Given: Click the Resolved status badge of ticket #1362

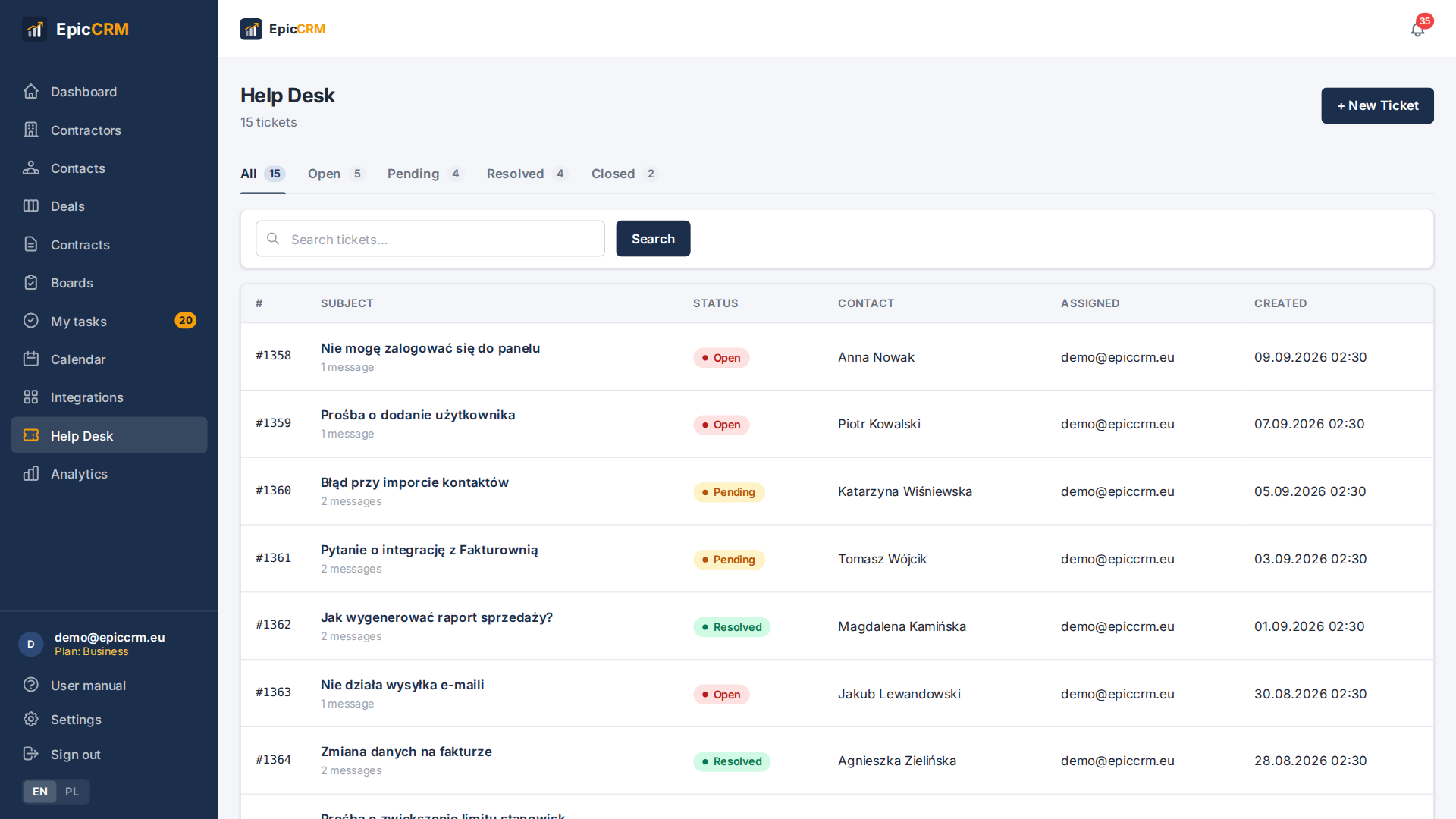Looking at the screenshot, I should (732, 627).
